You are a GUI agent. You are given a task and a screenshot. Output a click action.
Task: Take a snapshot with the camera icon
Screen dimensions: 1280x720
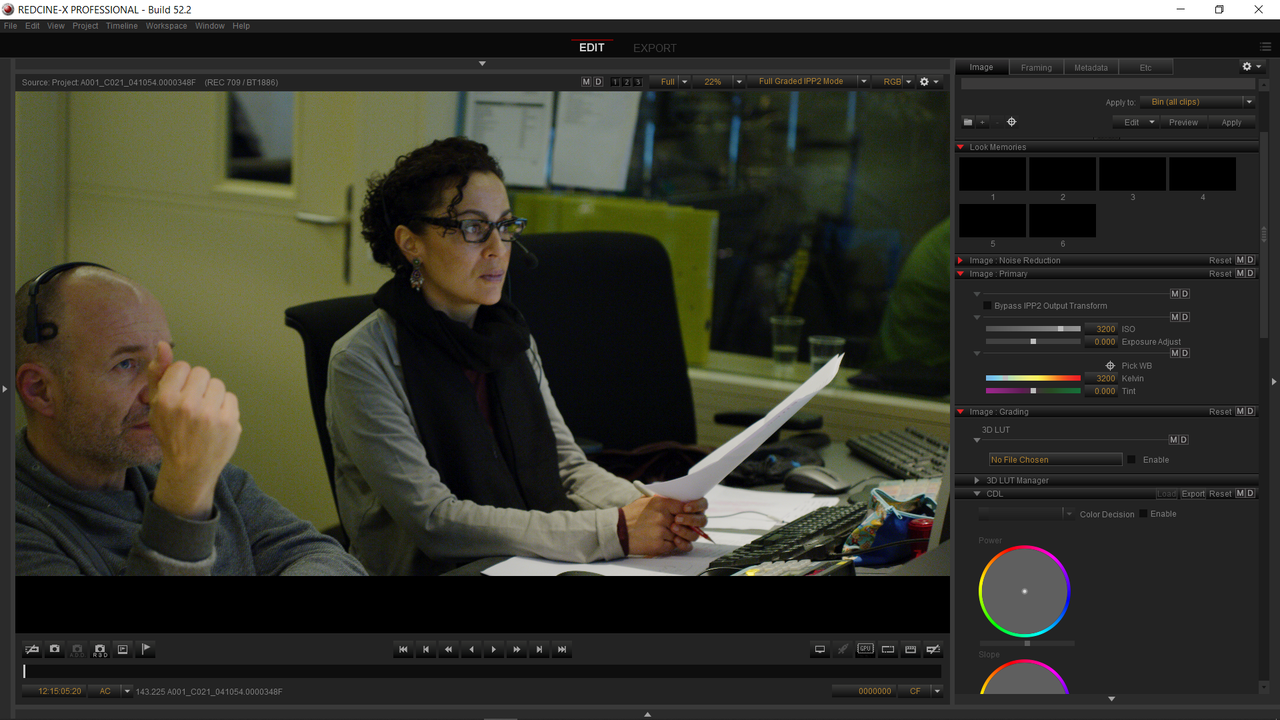(55, 649)
